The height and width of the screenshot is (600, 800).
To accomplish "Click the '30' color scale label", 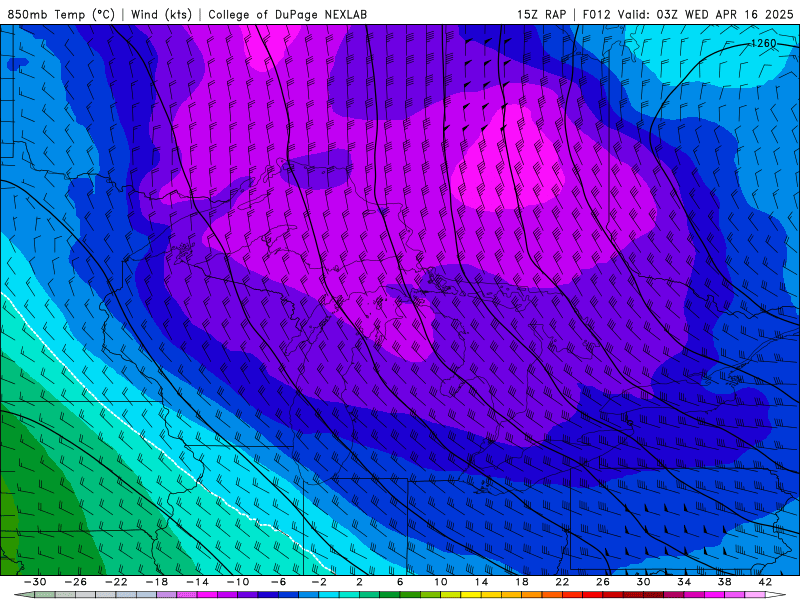I will point(643,582).
